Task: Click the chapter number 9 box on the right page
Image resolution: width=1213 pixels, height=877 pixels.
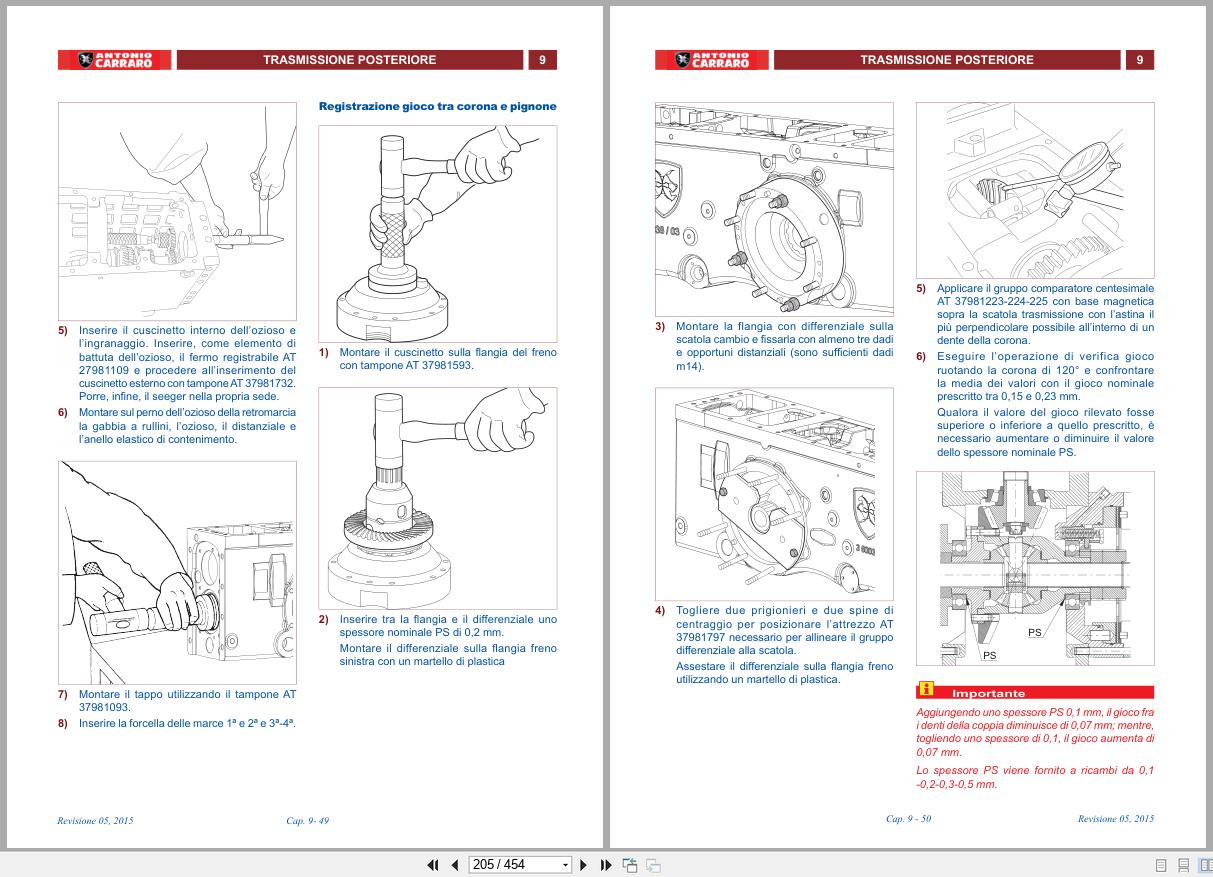Action: point(1139,60)
